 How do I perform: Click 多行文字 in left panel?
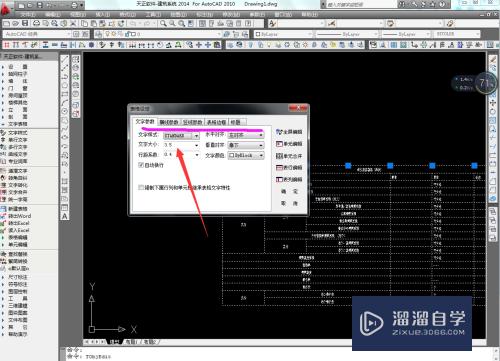click(x=18, y=147)
